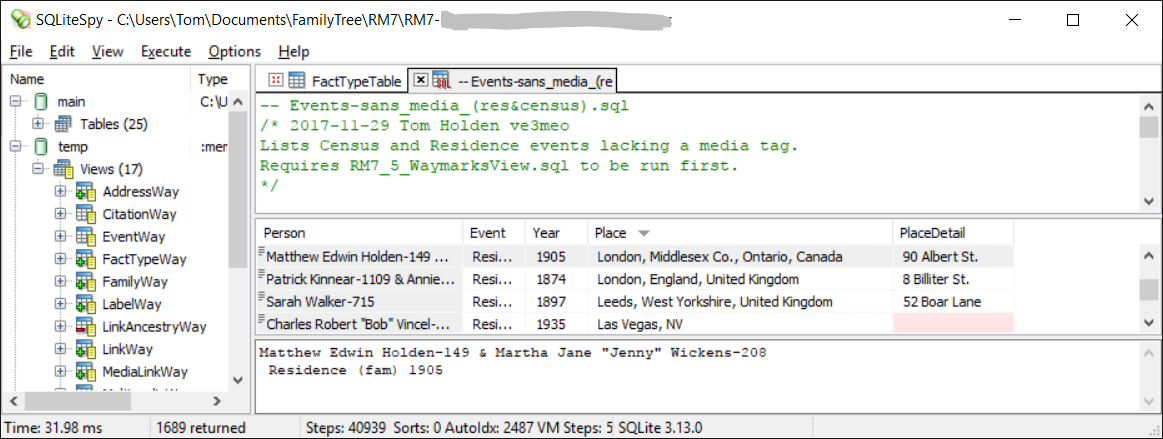The height and width of the screenshot is (439, 1163).
Task: Select the Patrick Kinnear-1109 result row
Action: tap(635, 280)
